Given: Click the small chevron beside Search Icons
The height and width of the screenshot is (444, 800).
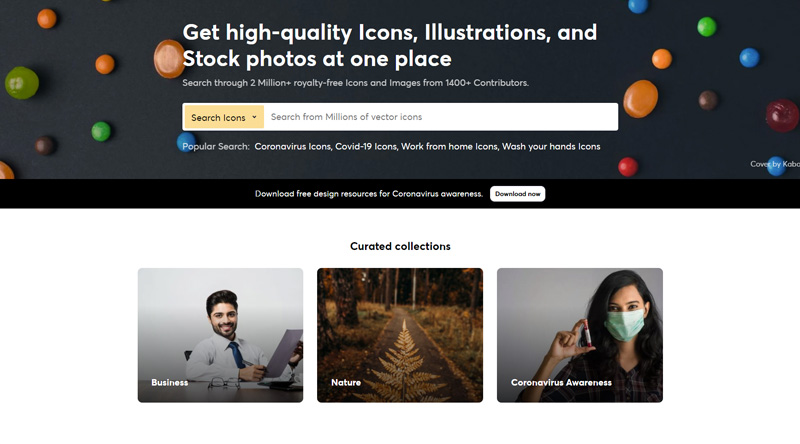Looking at the screenshot, I should [x=254, y=117].
